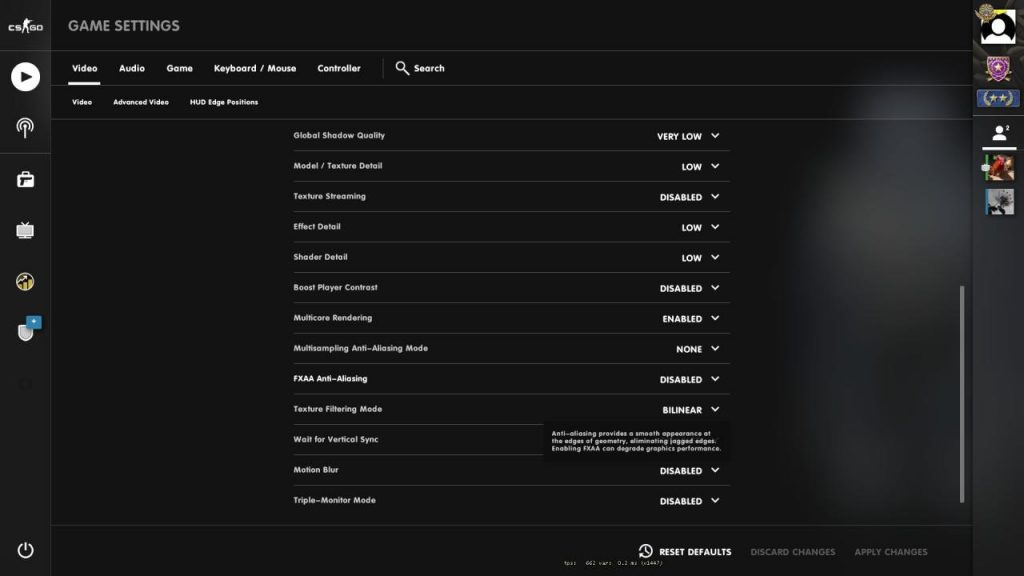Open the Multicore Rendering dropdown

[691, 319]
